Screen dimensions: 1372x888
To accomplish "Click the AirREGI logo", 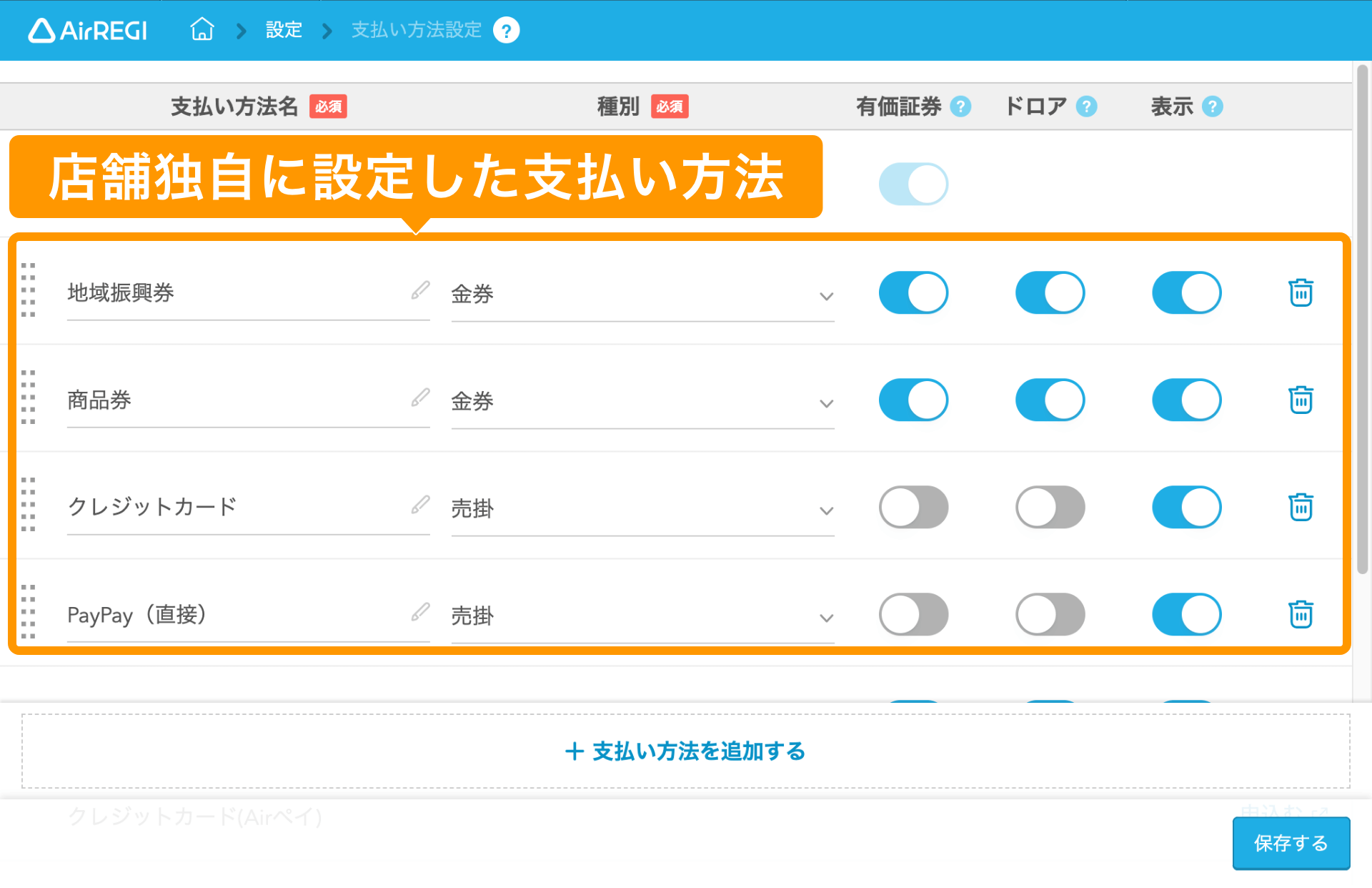I will (x=87, y=30).
